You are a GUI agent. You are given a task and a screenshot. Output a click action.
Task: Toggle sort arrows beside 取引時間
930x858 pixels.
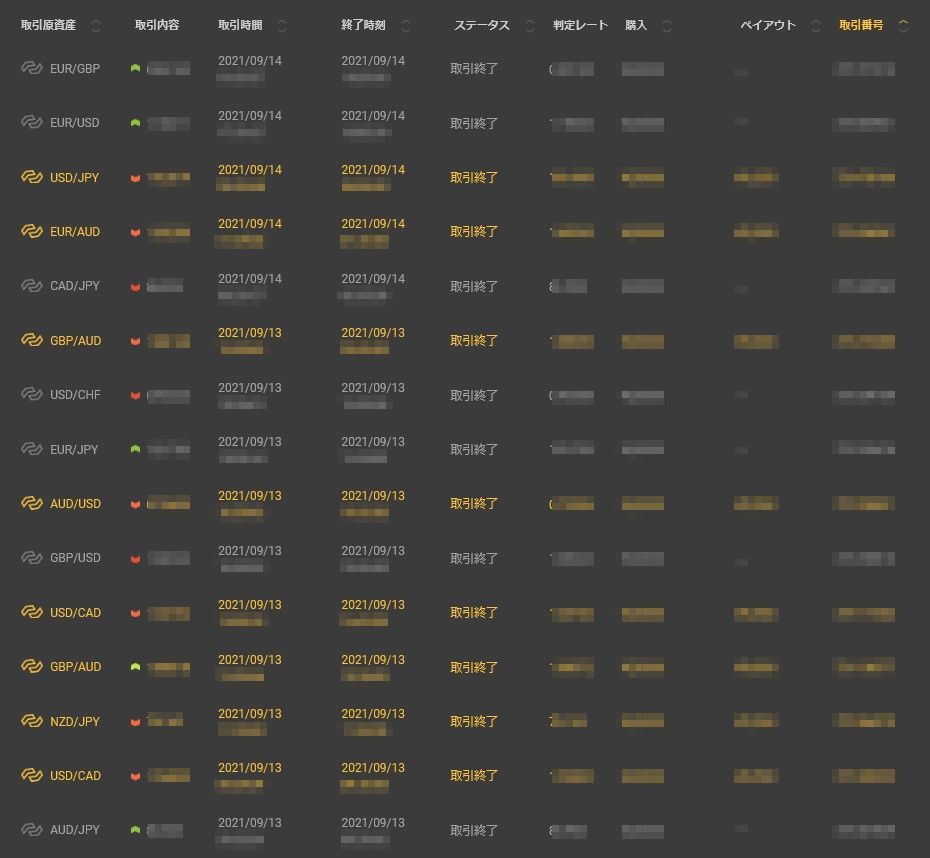tap(282, 26)
